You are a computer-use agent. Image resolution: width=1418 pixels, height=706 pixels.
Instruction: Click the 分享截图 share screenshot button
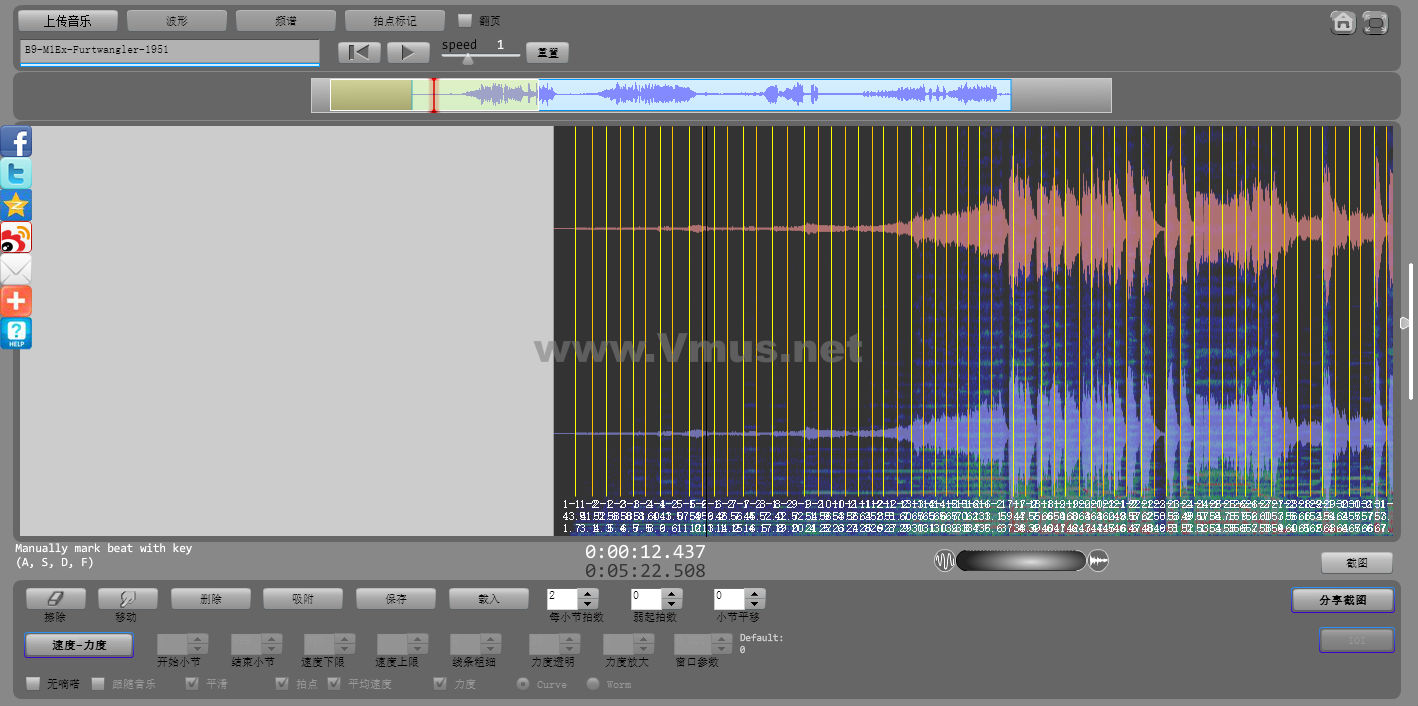point(1343,600)
